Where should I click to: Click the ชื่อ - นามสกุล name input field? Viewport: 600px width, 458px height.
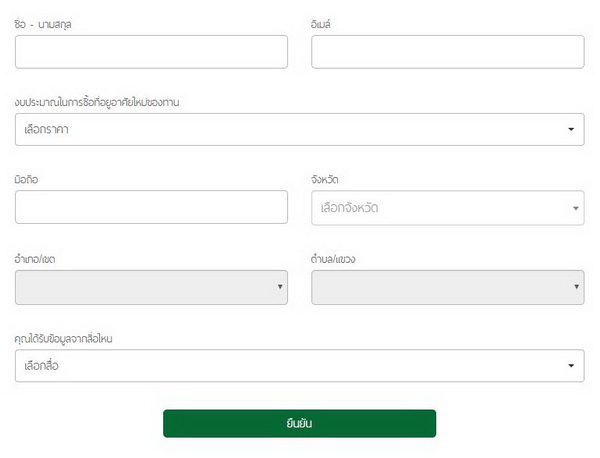point(151,52)
